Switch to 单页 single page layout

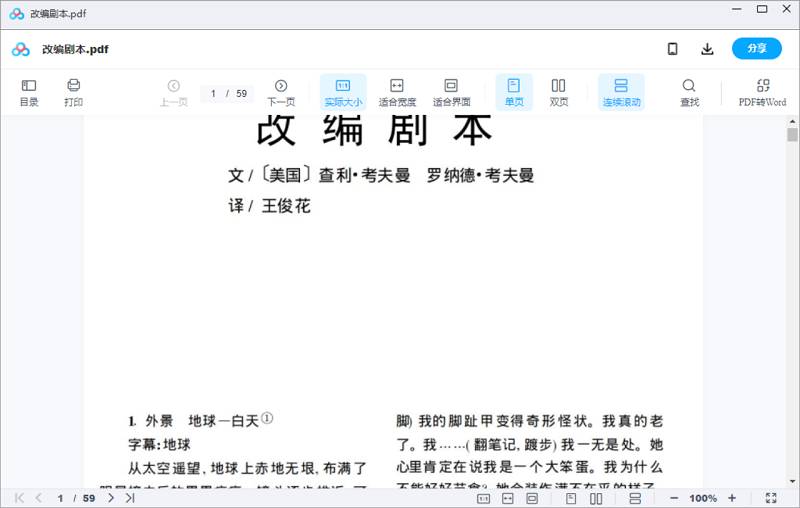tap(514, 92)
